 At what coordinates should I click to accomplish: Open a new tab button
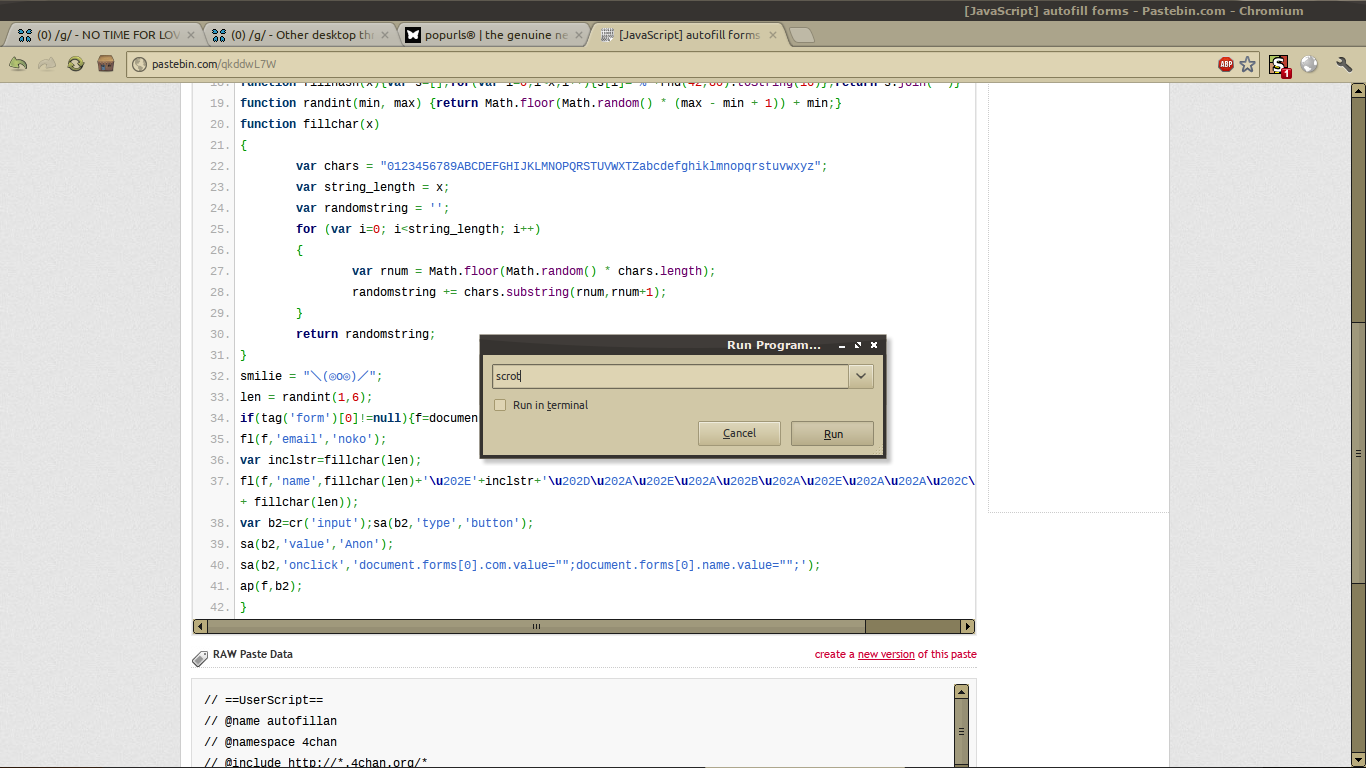coord(802,35)
